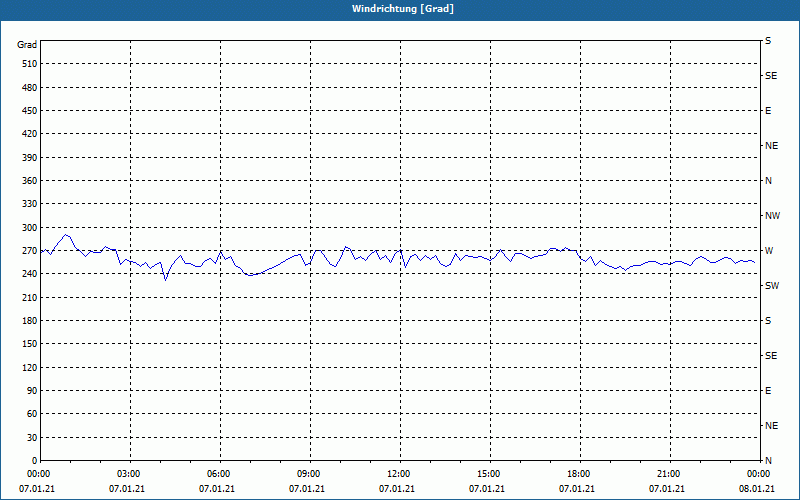The image size is (800, 500).
Task: Select the 07.01.21 date under 12:00
Action: 396,489
